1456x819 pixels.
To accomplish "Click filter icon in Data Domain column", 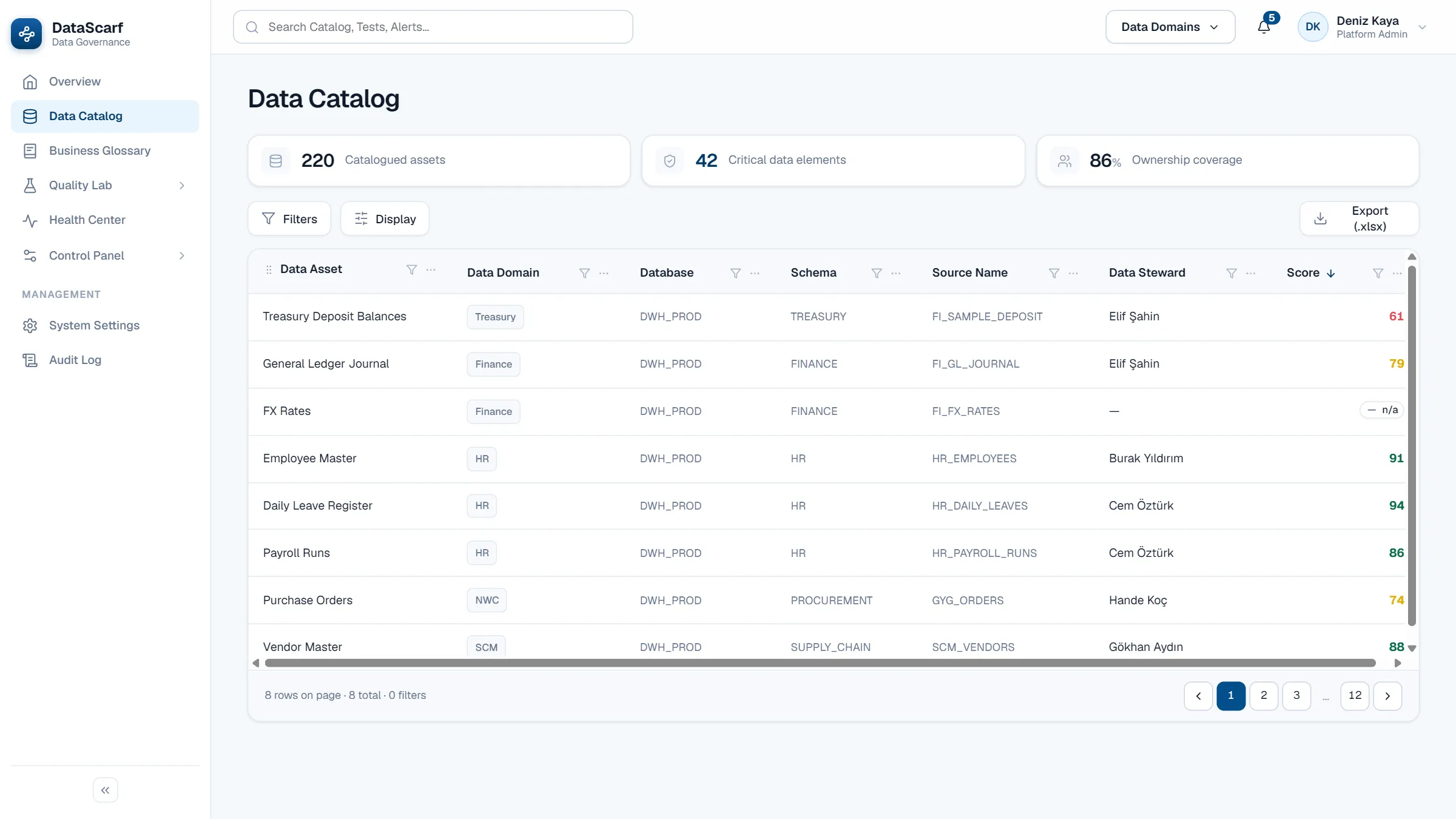I will [x=585, y=273].
